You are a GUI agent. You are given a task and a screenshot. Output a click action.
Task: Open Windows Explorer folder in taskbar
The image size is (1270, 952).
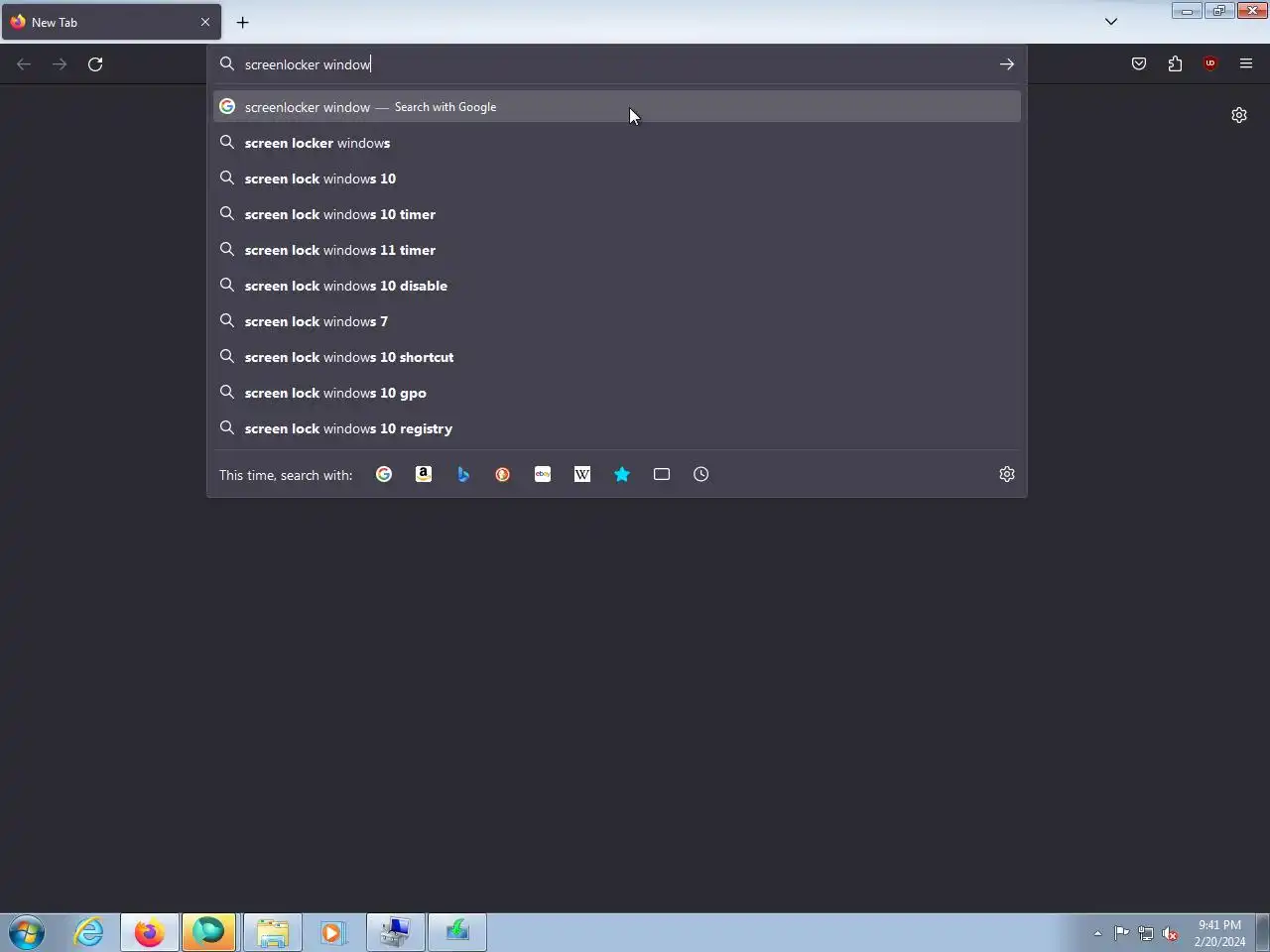(272, 932)
